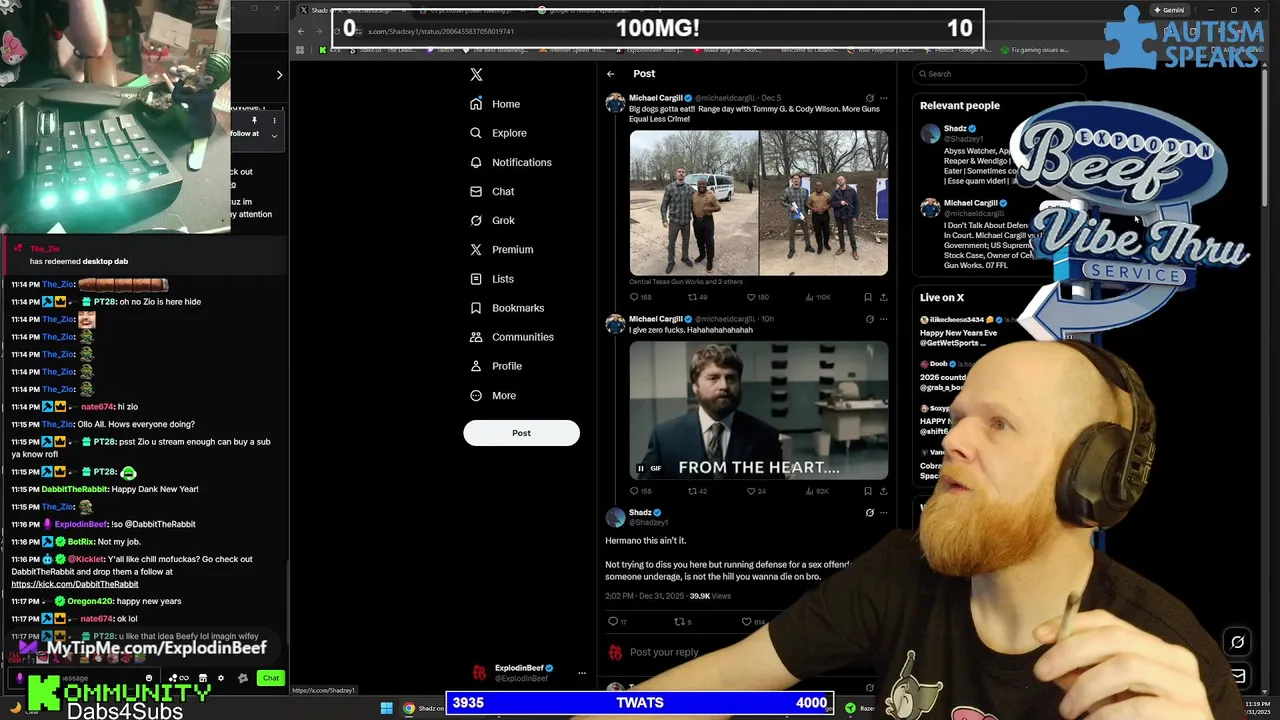Screen dimensions: 1280x720
Task: Share the 'I give zero fucks' post
Action: [883, 491]
